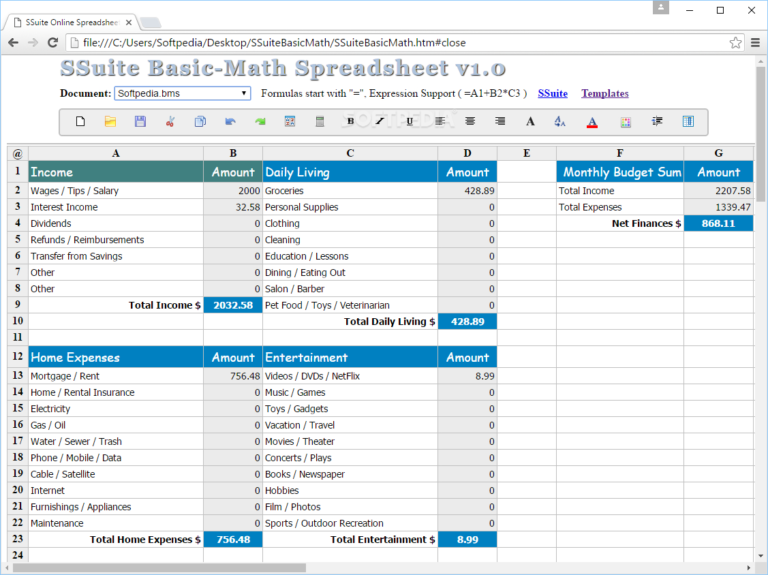Select the Total Expenses value 1339.47
The image size is (768, 575).
[x=719, y=207]
